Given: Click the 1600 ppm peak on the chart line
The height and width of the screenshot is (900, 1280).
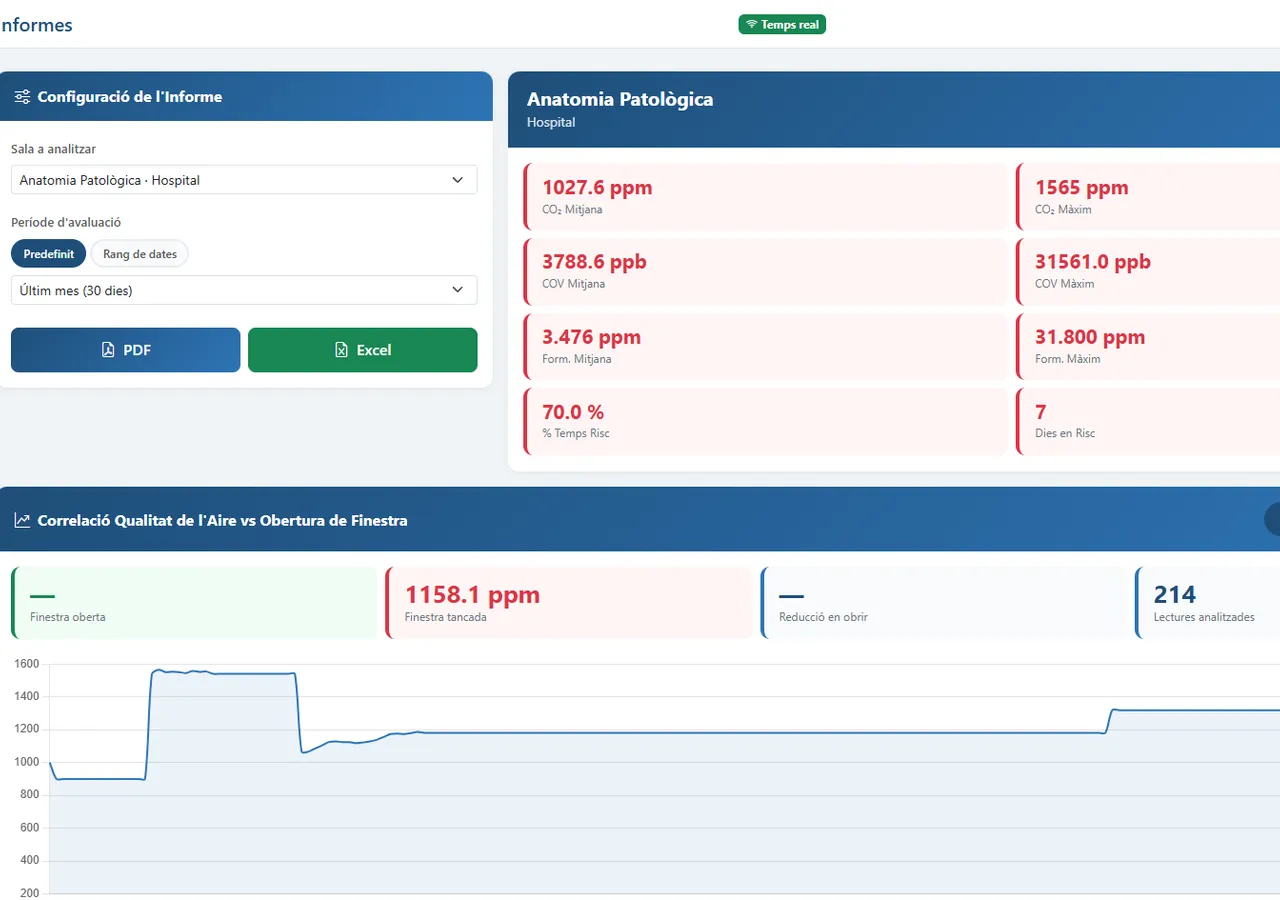Looking at the screenshot, I should 158,669.
